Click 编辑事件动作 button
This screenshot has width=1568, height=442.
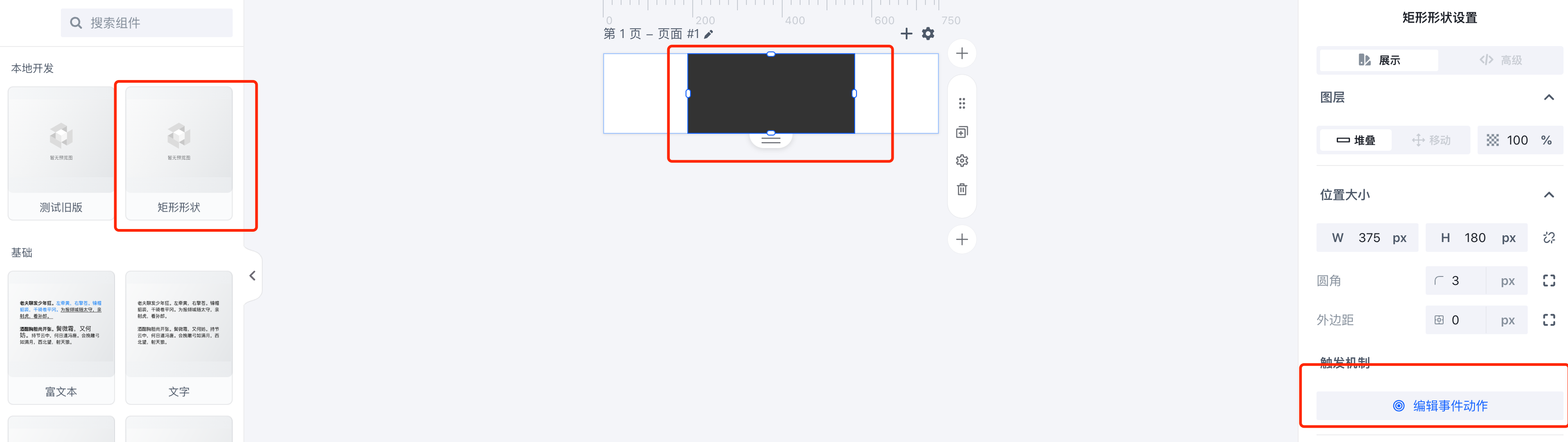pos(1440,406)
